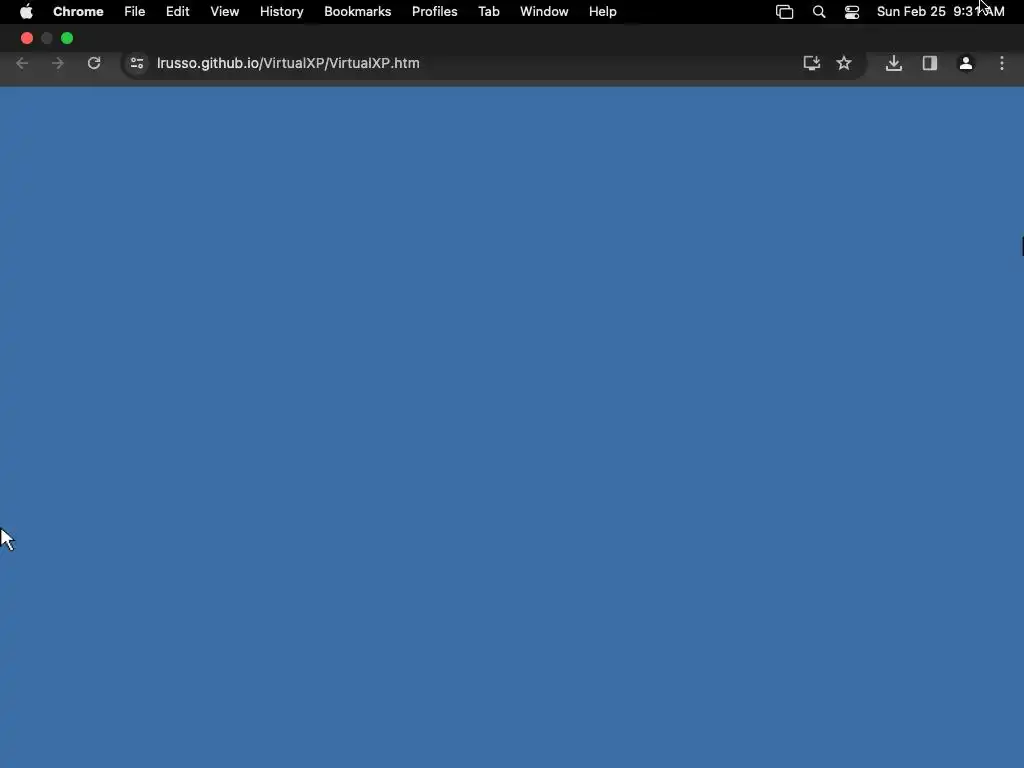View site information icon in address bar

pos(137,63)
